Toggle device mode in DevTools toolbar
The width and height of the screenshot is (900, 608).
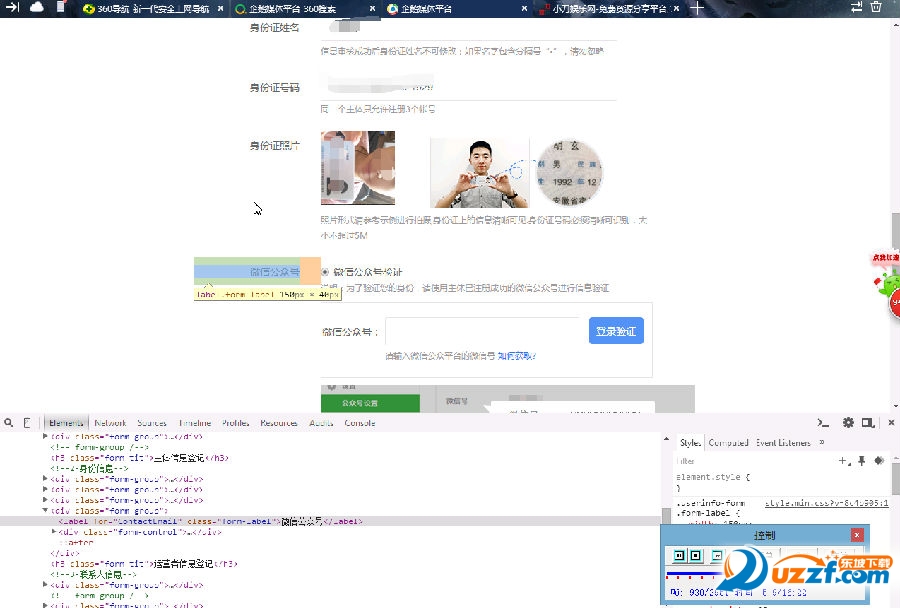coord(27,422)
